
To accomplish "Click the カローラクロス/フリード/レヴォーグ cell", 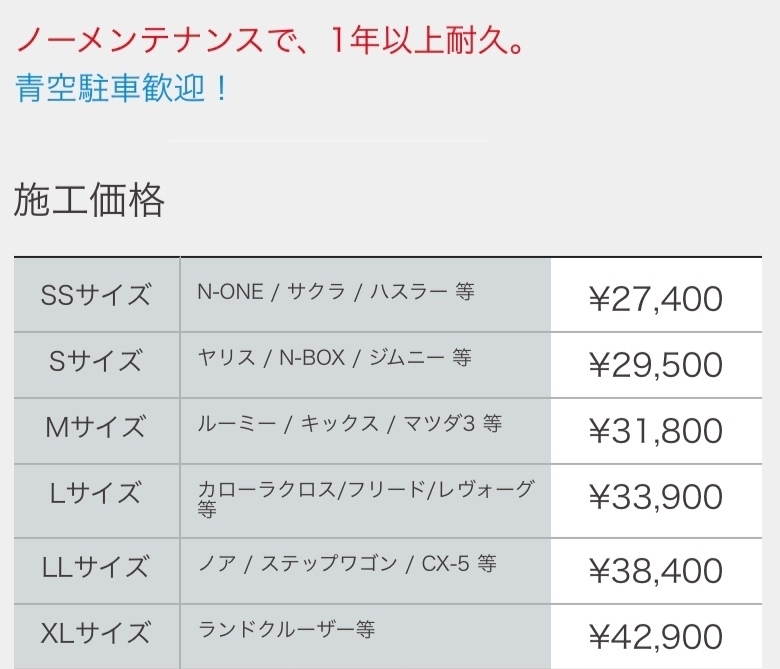I will [365, 497].
